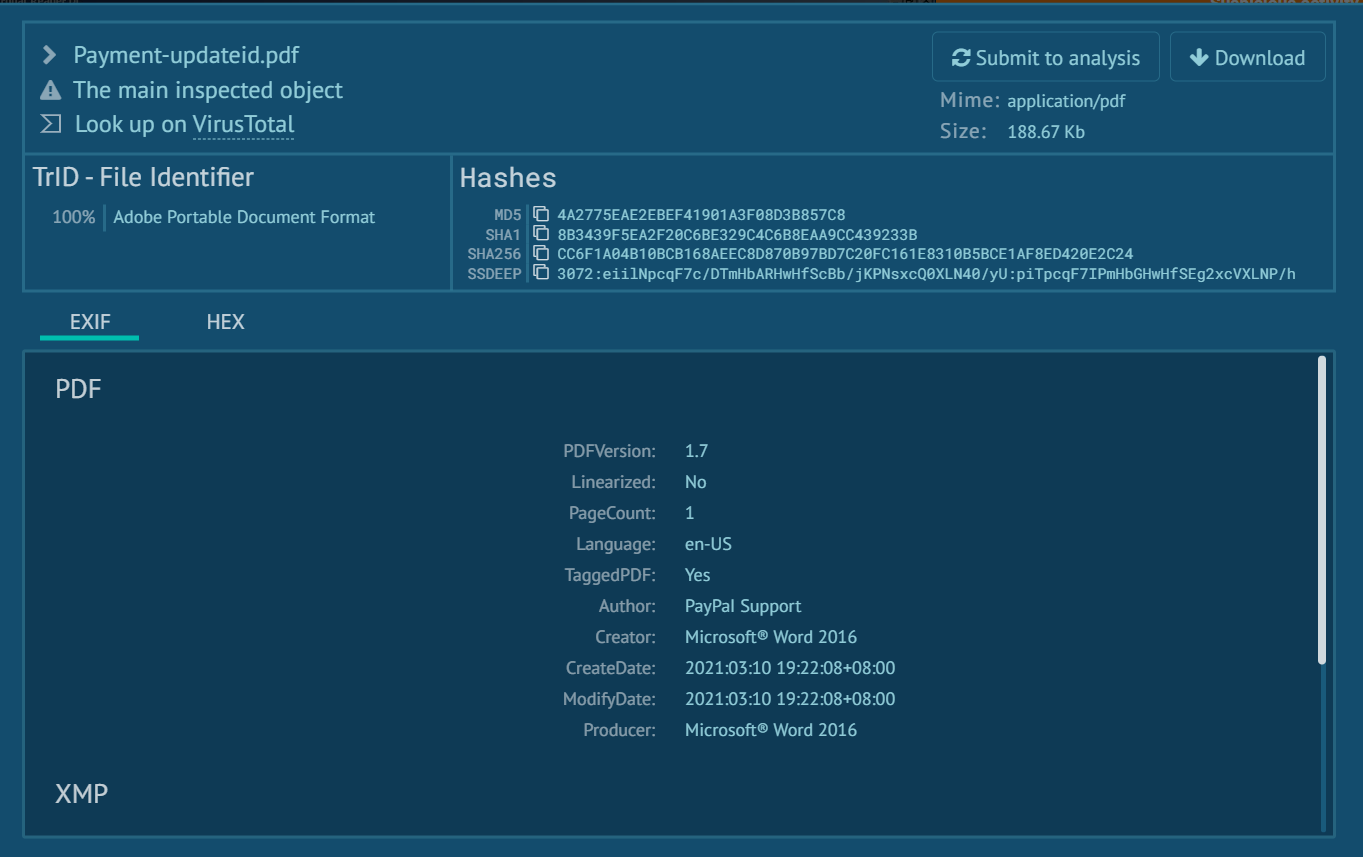Expand the Payment-updateid.pdf chevron
The image size is (1363, 857).
click(49, 55)
